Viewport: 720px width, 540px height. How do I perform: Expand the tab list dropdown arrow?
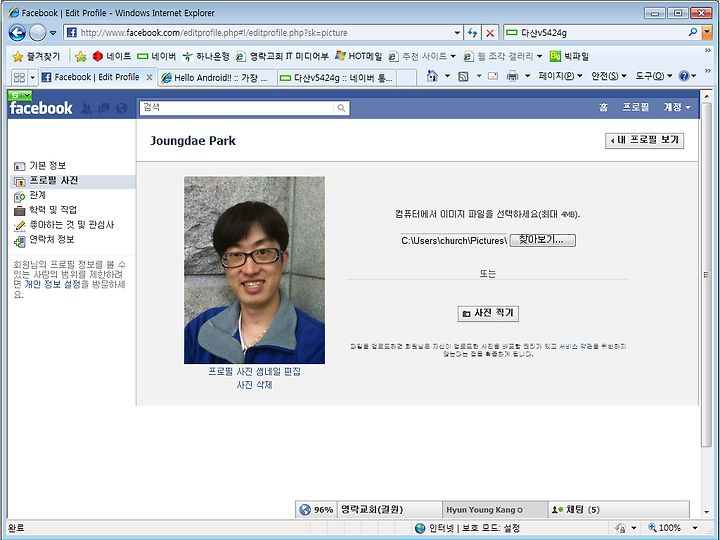pyautogui.click(x=33, y=77)
